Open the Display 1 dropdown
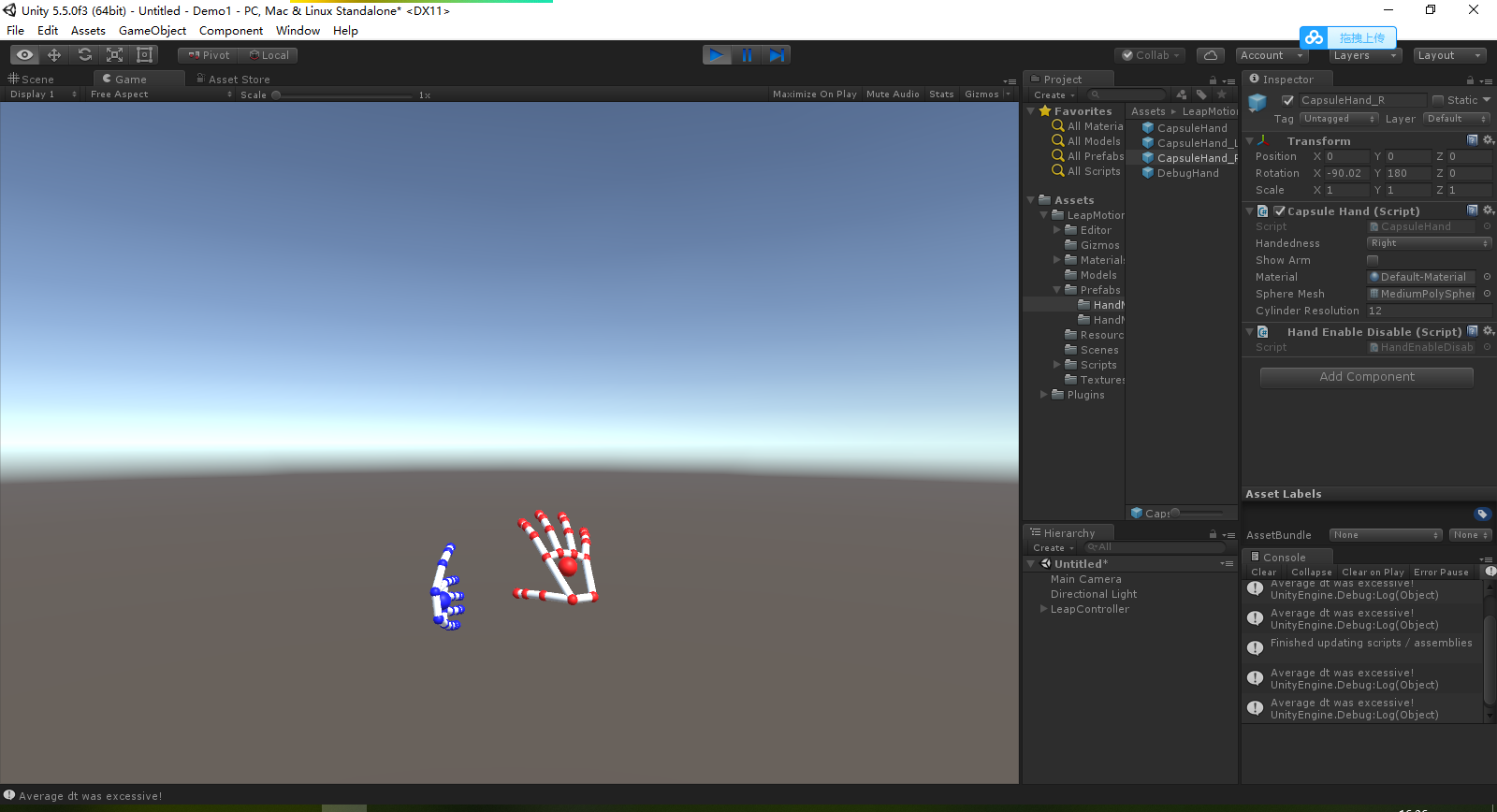Viewport: 1497px width, 812px height. point(43,94)
